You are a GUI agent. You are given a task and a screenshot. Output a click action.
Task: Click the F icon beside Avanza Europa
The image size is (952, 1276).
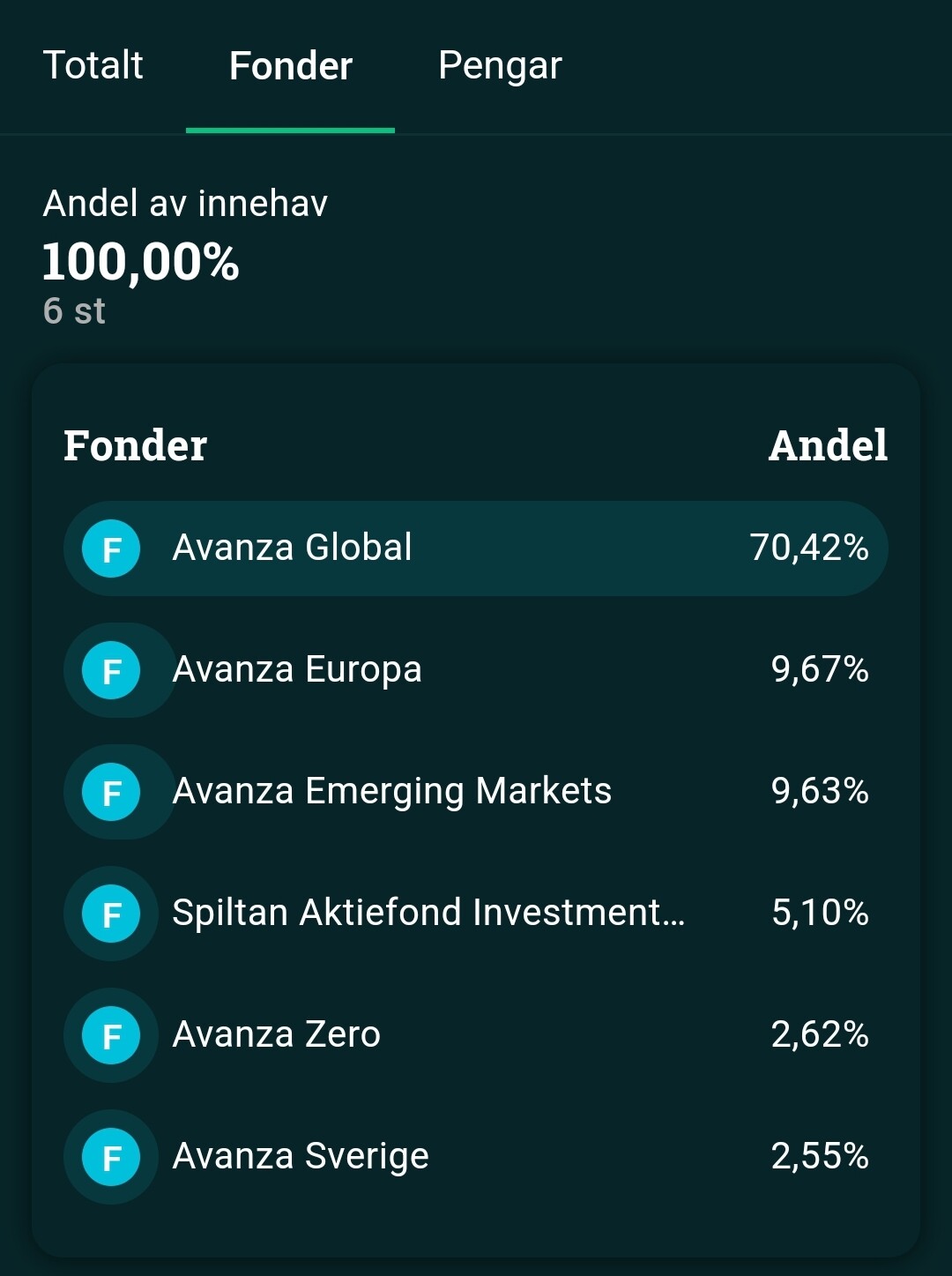111,670
